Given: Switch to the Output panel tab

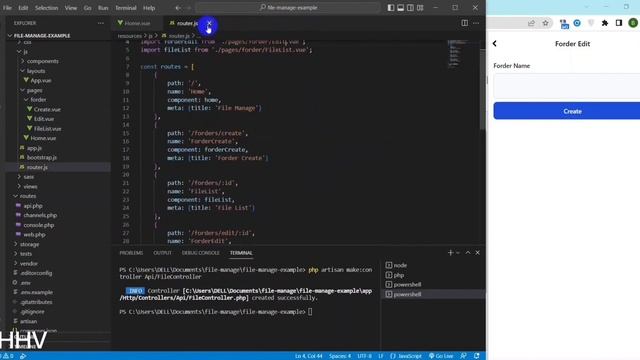Looking at the screenshot, I should [x=162, y=253].
